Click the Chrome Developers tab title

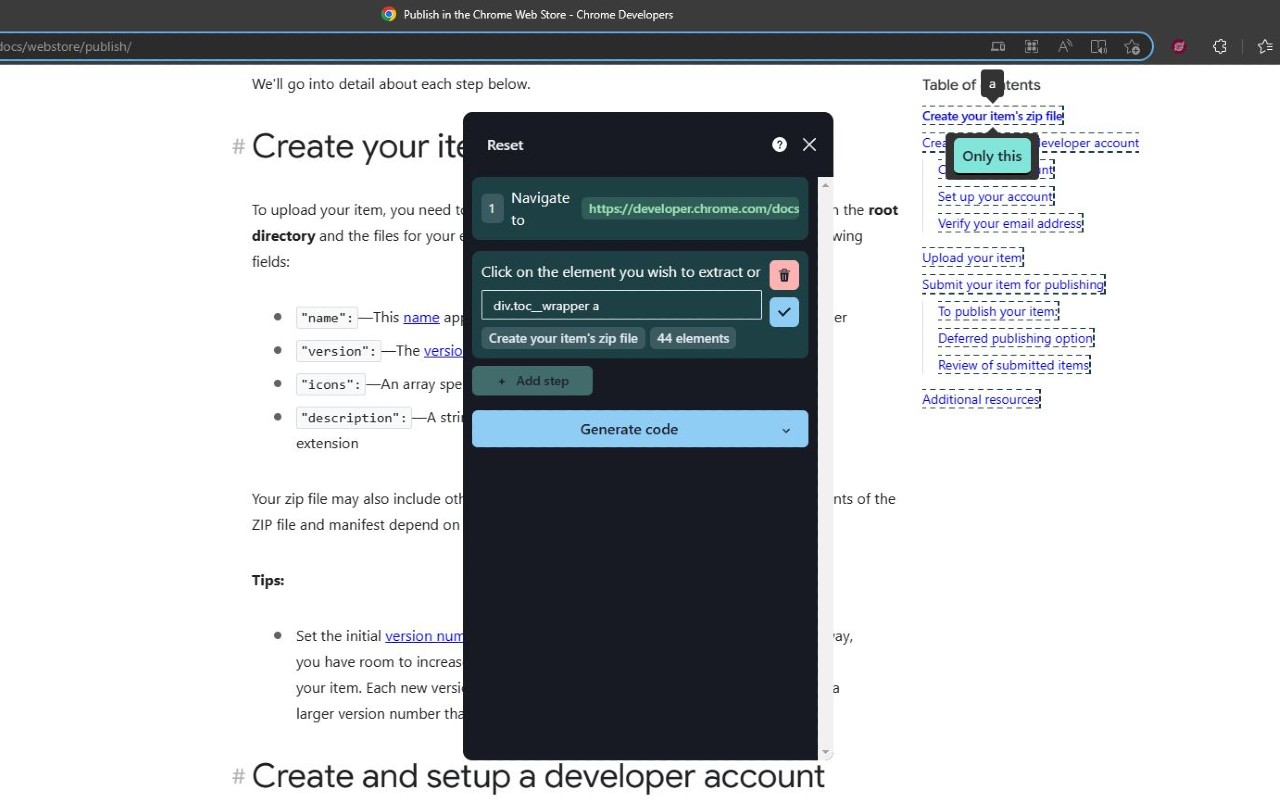tap(538, 14)
